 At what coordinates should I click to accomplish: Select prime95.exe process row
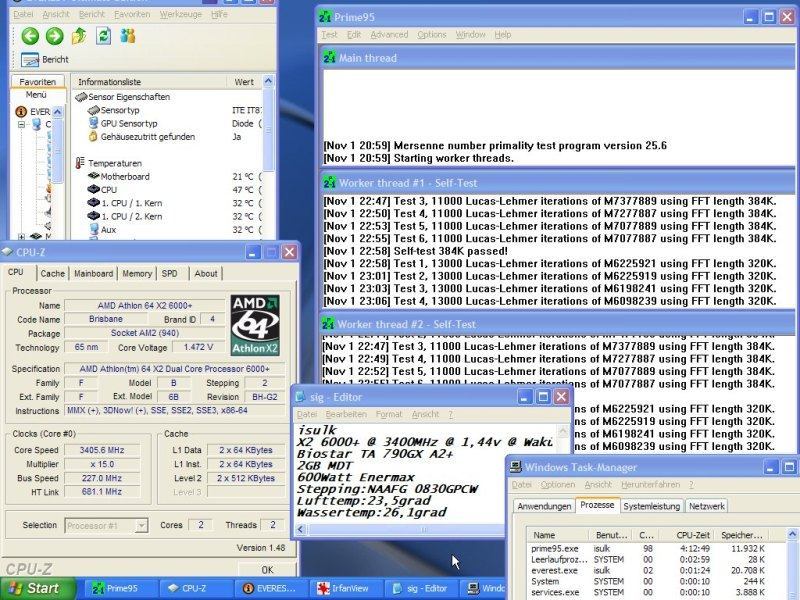coord(648,549)
